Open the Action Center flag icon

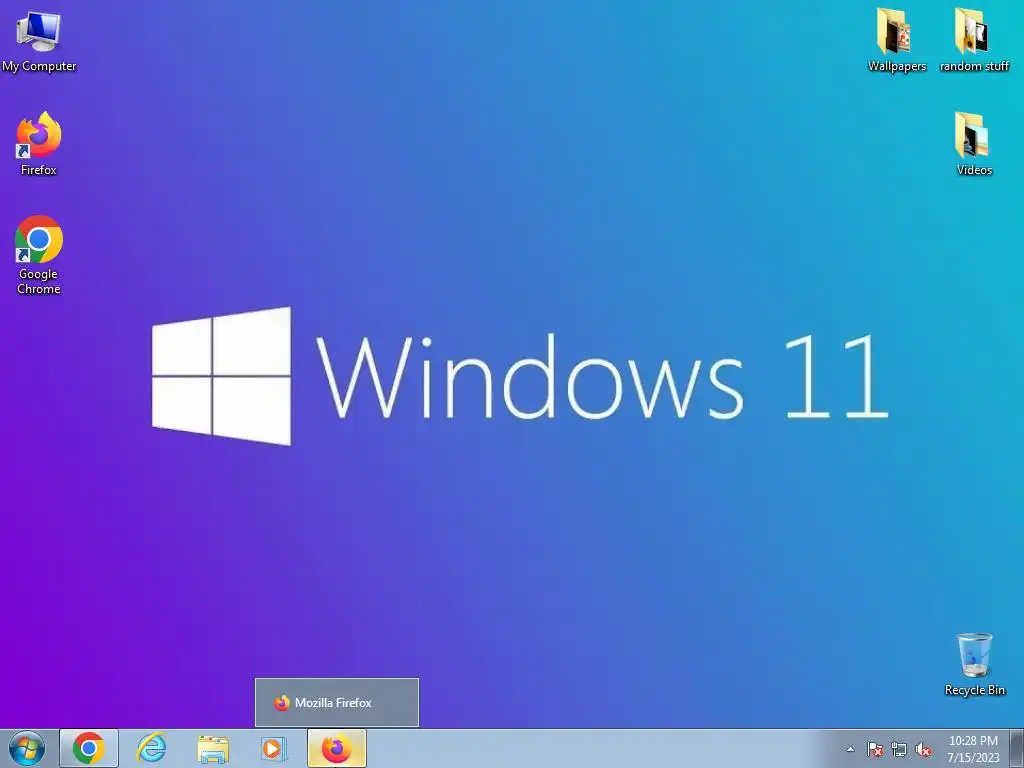click(x=874, y=749)
